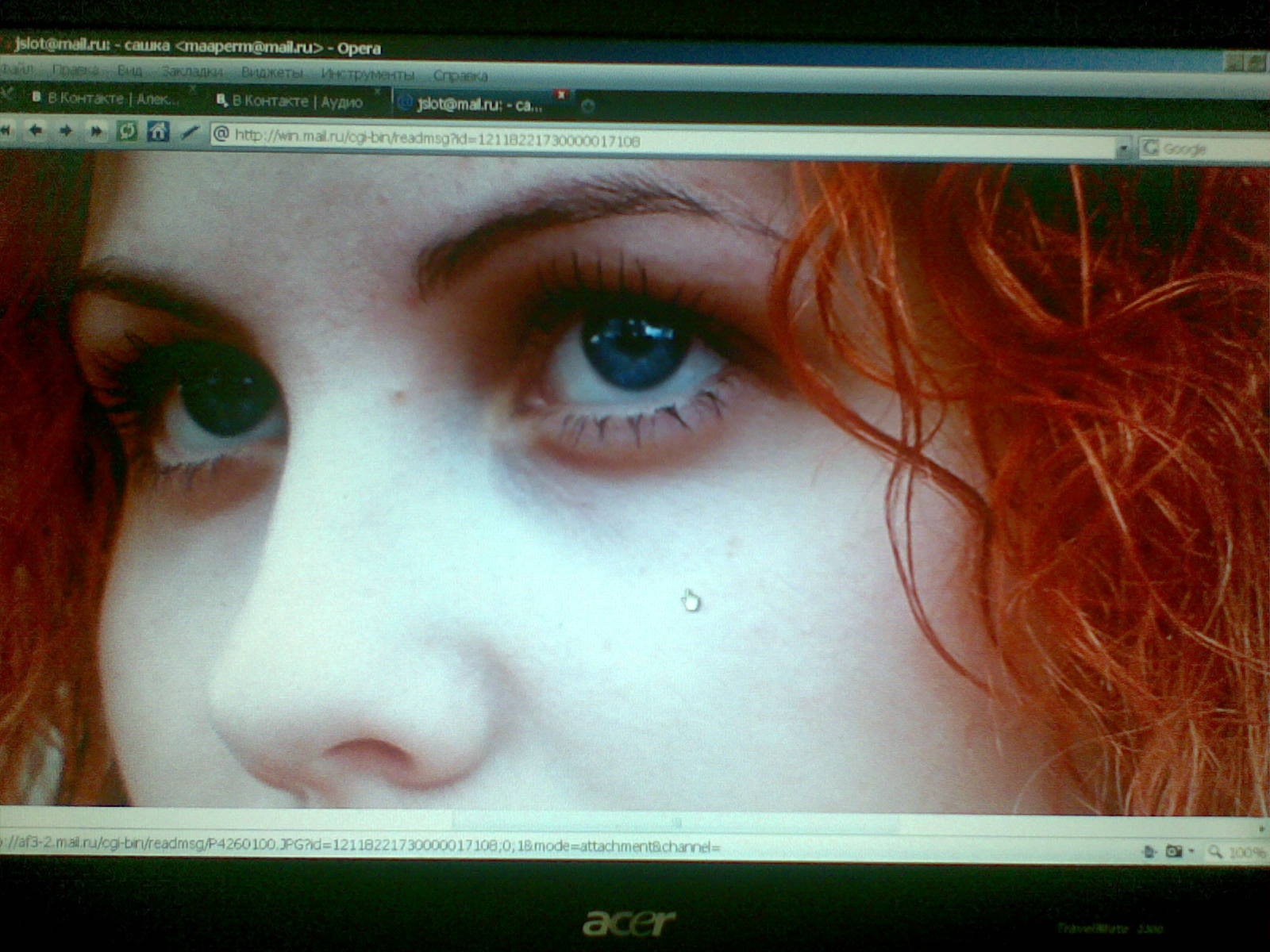The width and height of the screenshot is (1270, 952).
Task: Expand the address bar history dropdown
Action: pyautogui.click(x=1122, y=148)
